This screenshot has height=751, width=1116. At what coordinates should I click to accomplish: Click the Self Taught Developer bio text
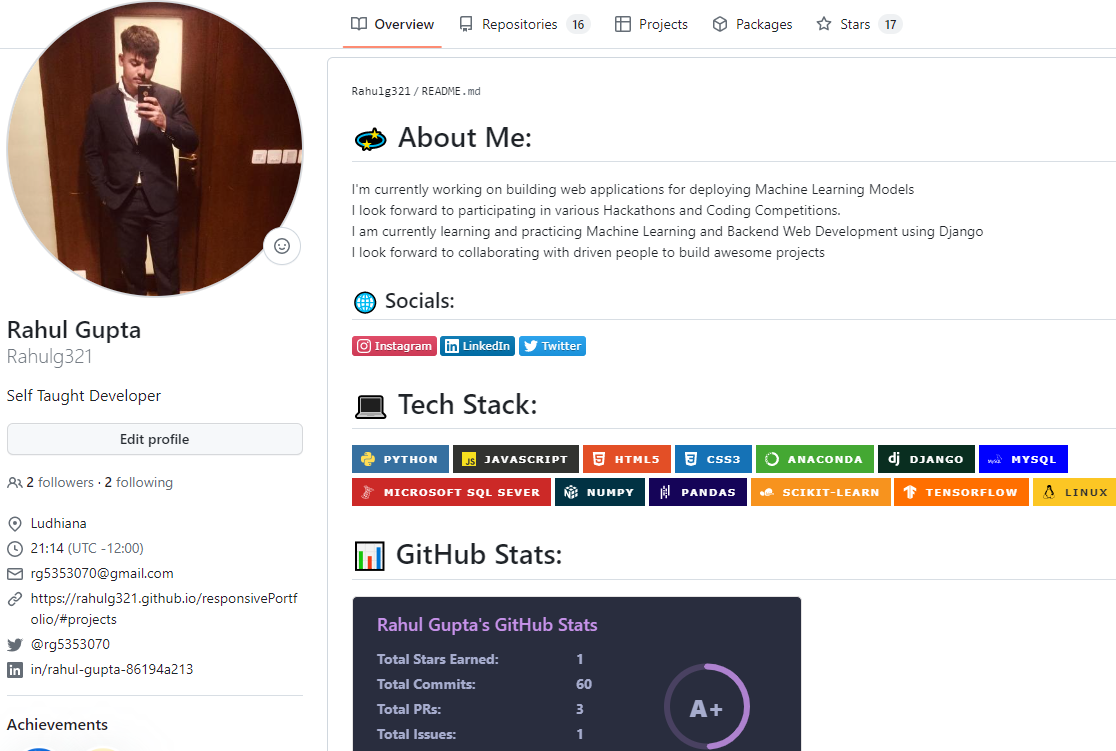click(x=84, y=396)
